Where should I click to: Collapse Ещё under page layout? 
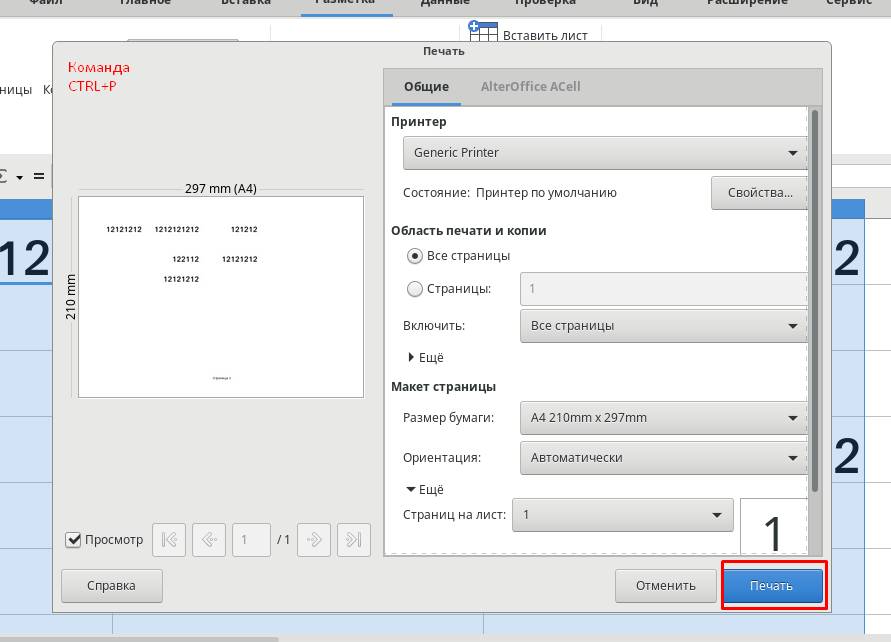[424, 490]
